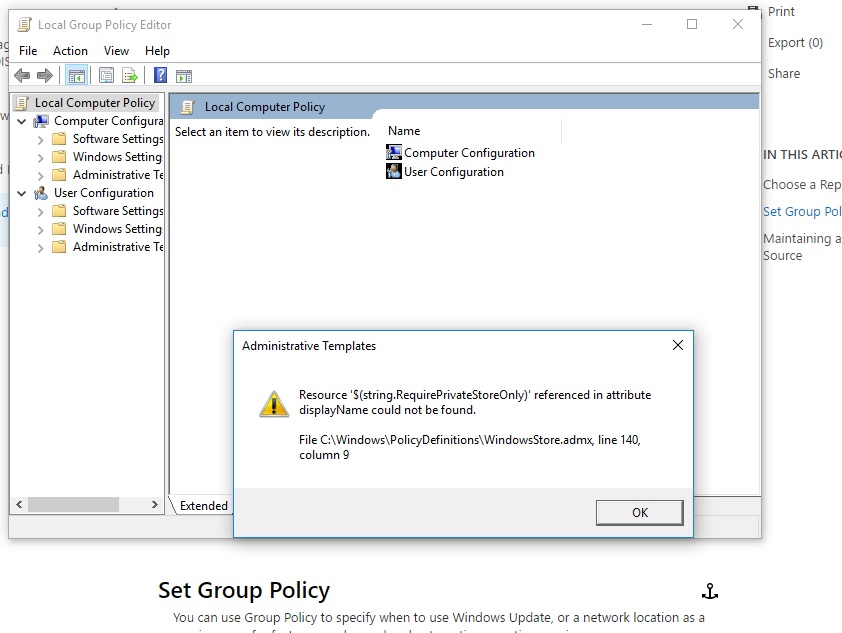842x633 pixels.
Task: Close the Local Group Policy Editor window
Action: pos(738,25)
